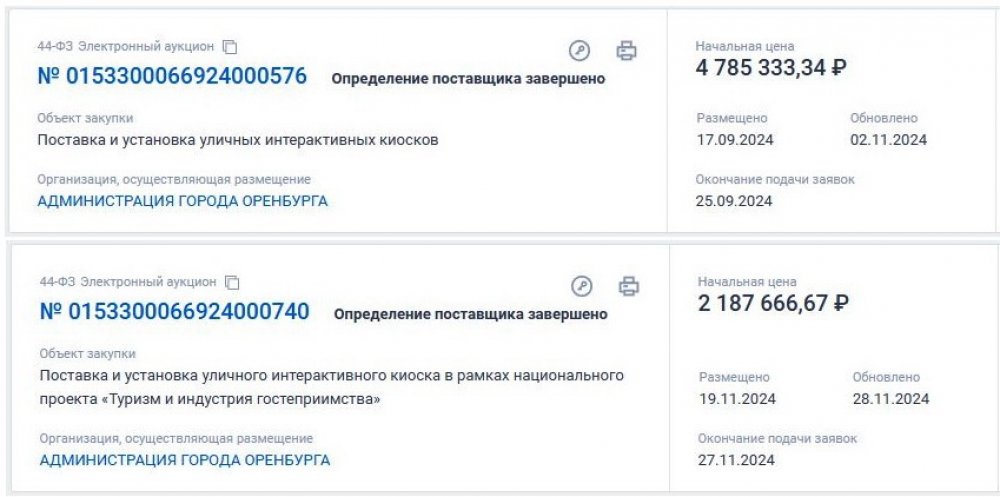This screenshot has height=497, width=1000.
Task: Click the starting price 2 187 666,67 ₽
Action: coord(773,303)
